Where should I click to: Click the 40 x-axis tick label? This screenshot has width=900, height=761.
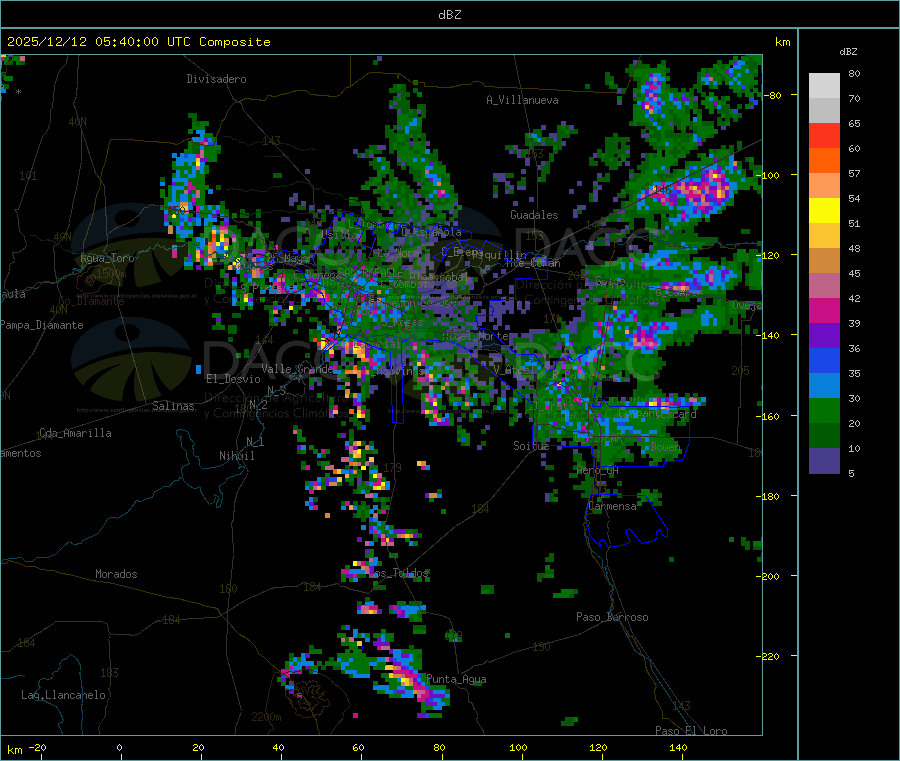[278, 747]
